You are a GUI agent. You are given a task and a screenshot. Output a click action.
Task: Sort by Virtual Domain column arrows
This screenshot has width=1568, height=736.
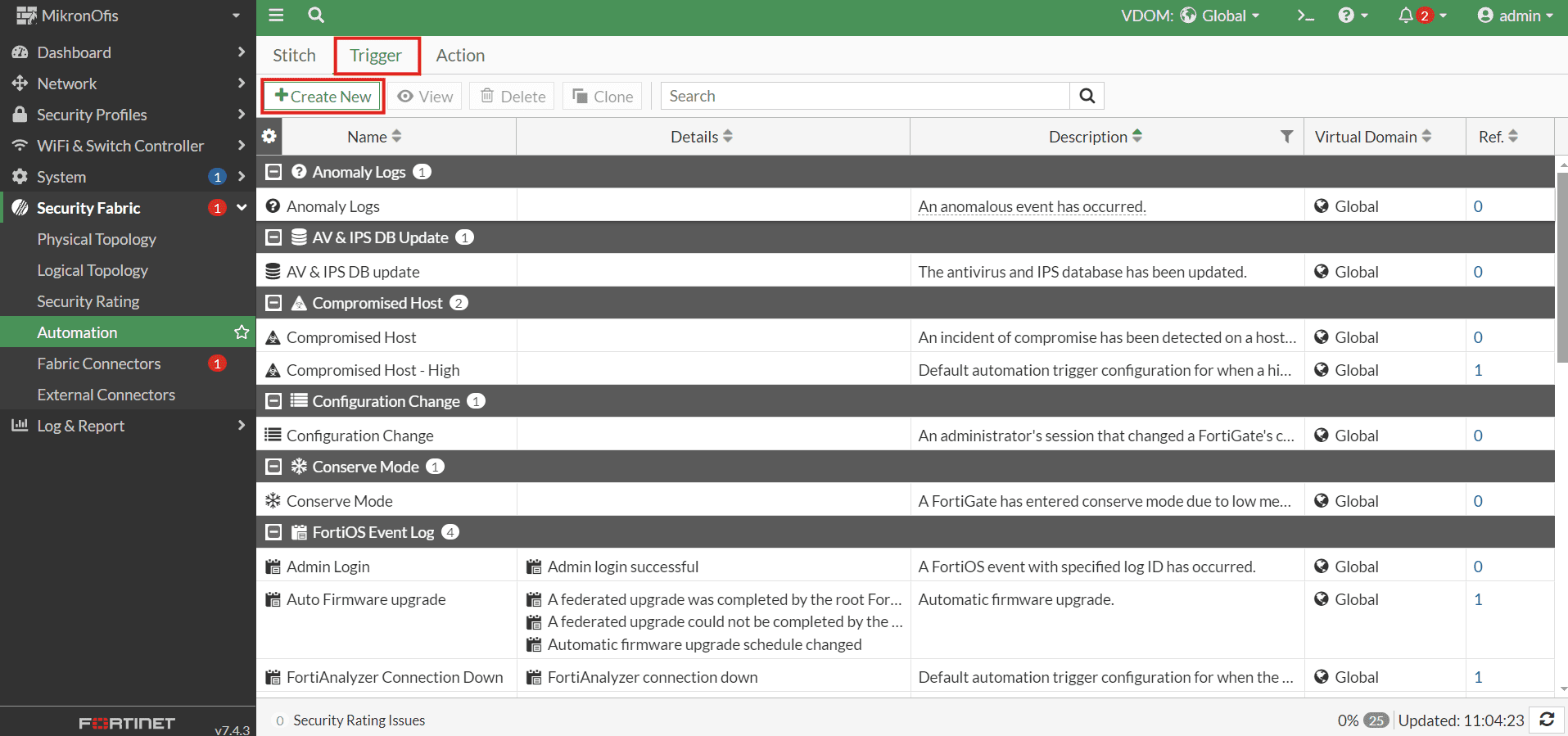point(1426,136)
